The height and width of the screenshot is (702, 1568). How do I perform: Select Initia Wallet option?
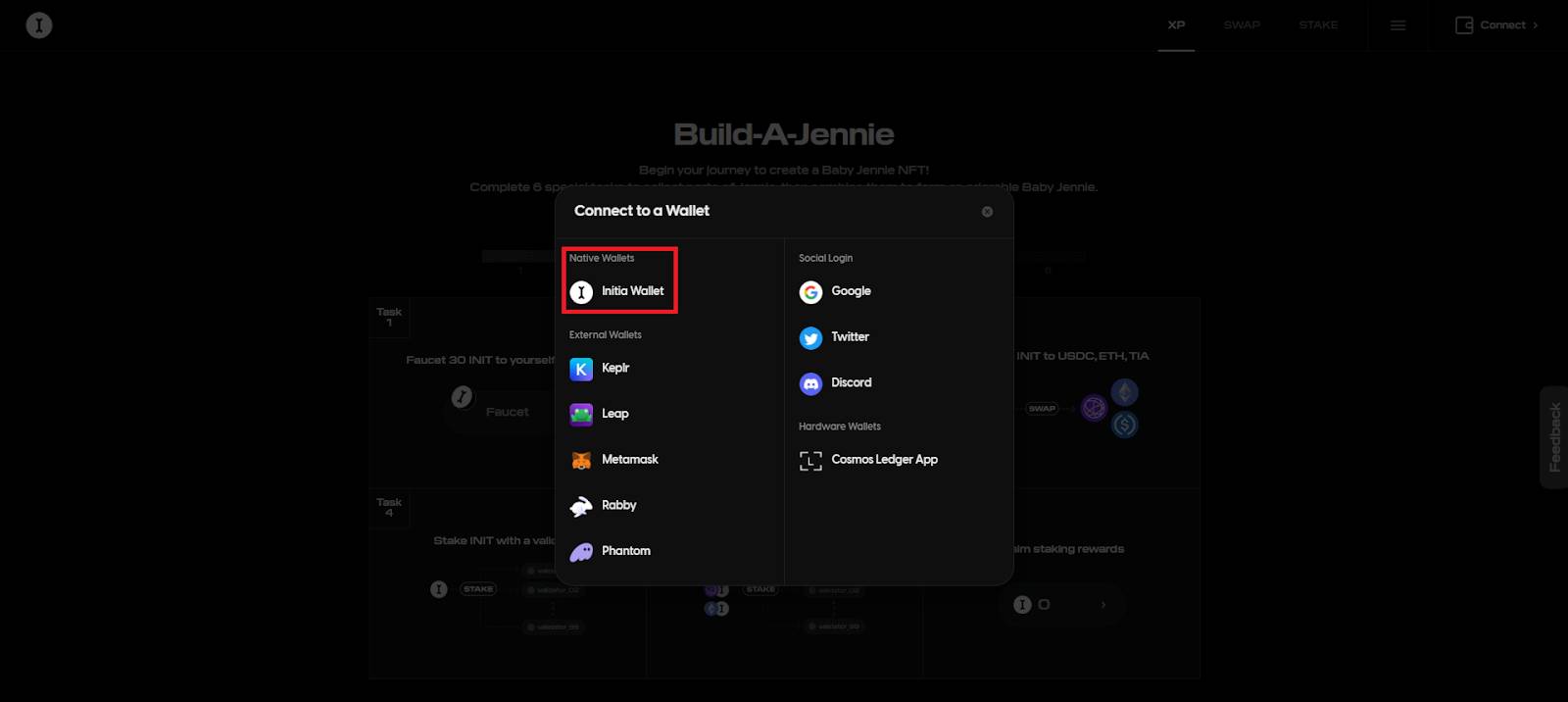tap(619, 292)
